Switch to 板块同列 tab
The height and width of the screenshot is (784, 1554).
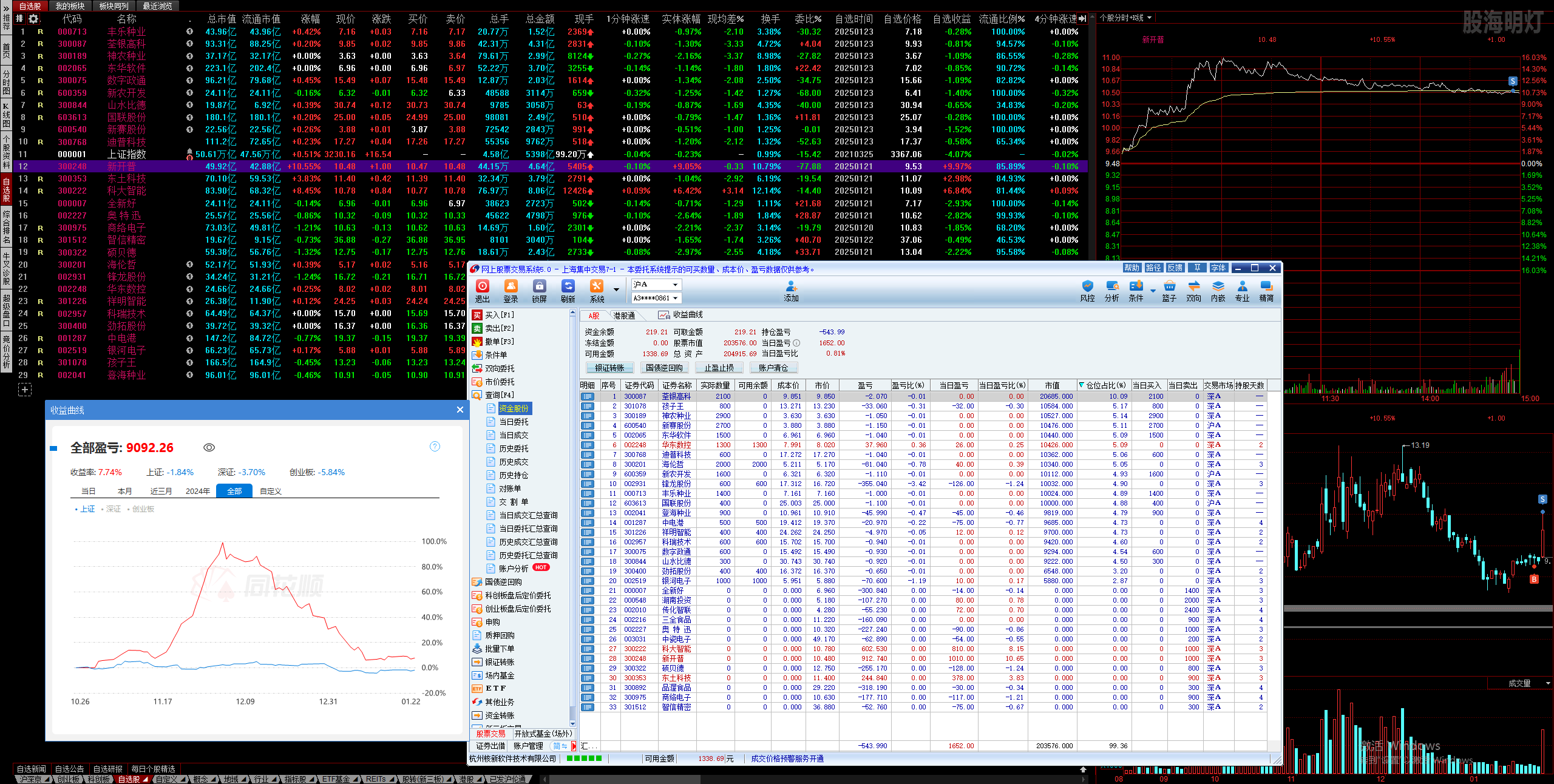click(114, 6)
